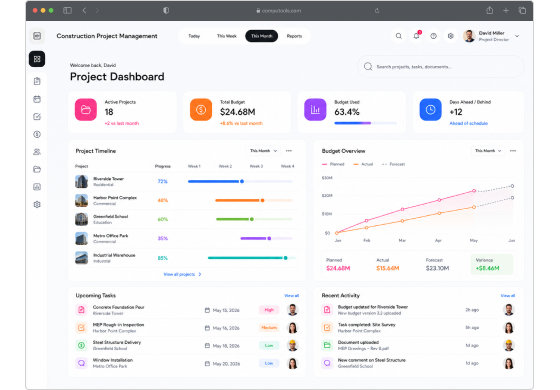Open the budget dollar icon in sidebar
This screenshot has width=560, height=390.
click(37, 134)
